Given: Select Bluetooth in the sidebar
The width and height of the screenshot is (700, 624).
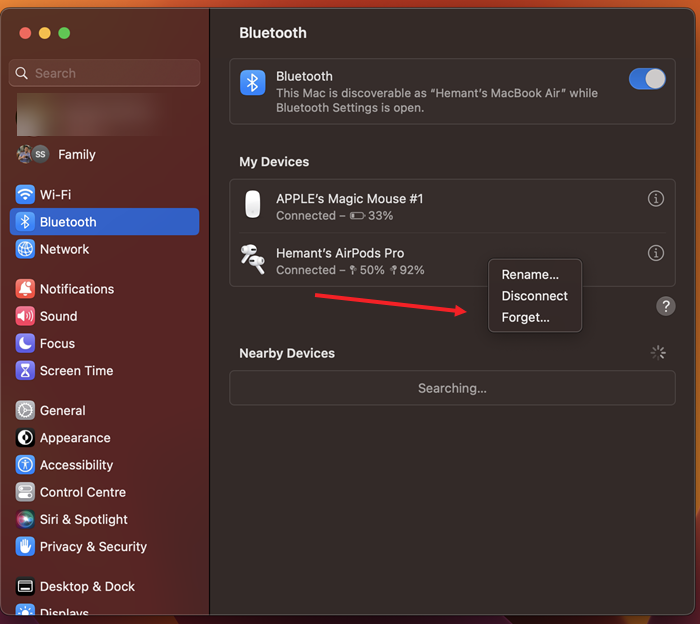Looking at the screenshot, I should point(104,222).
